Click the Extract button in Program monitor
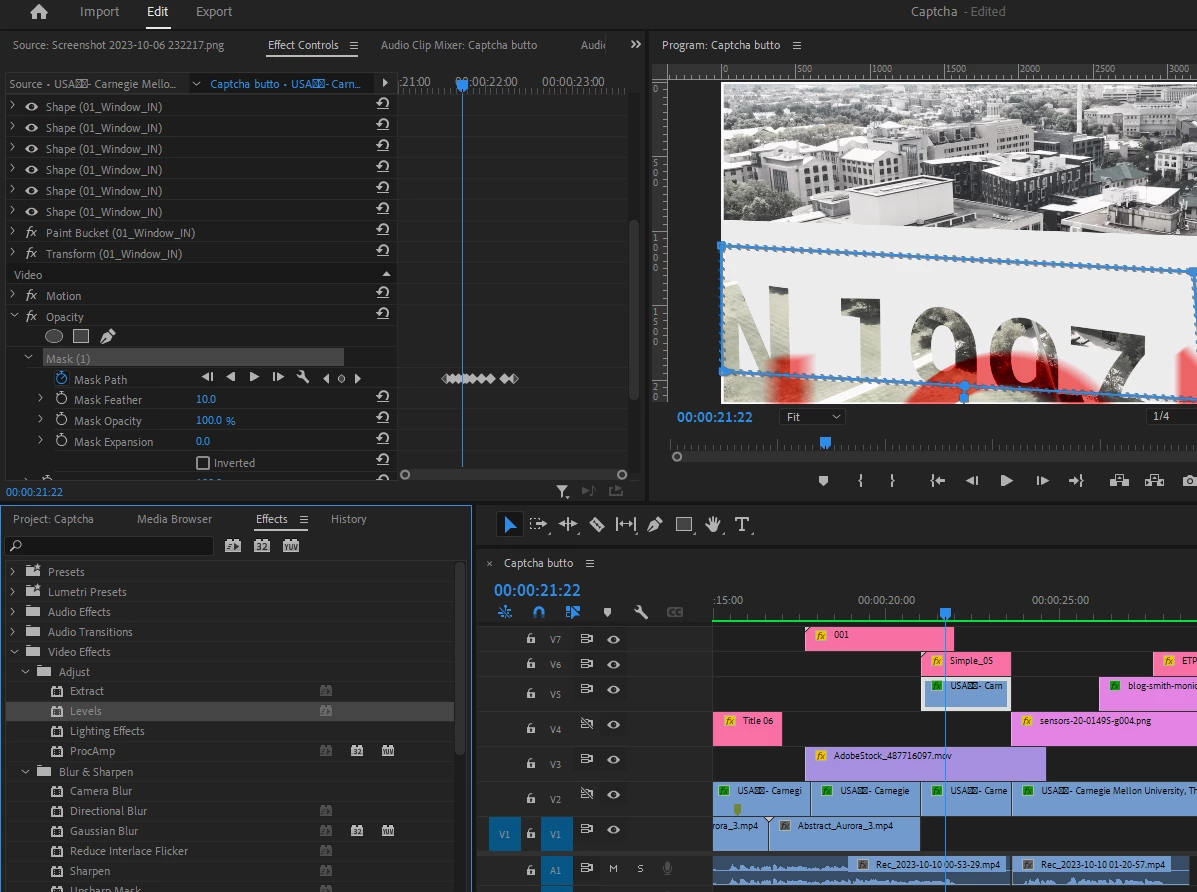This screenshot has width=1197, height=892. pos(1154,480)
